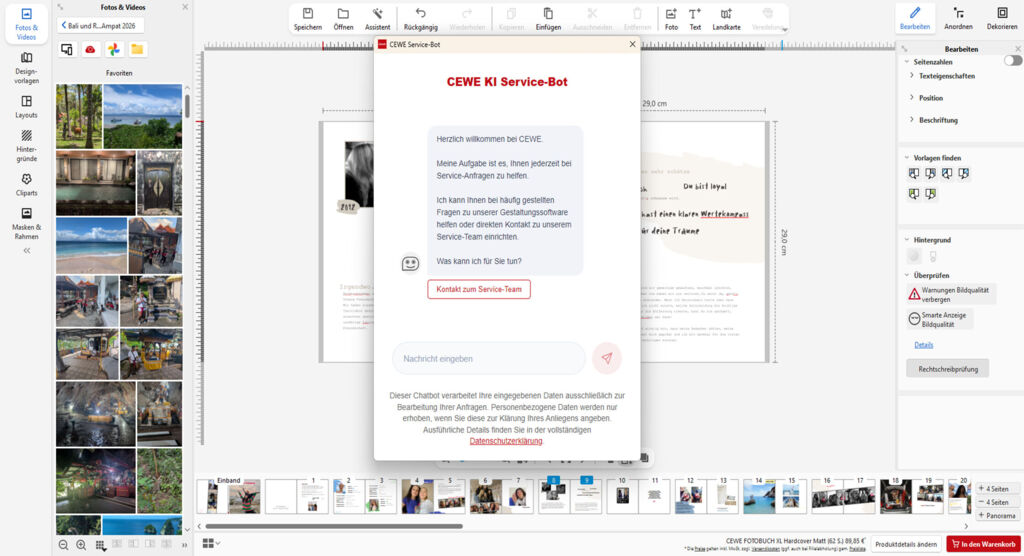Zoom out thumbnails with minus magnifier

click(63, 544)
